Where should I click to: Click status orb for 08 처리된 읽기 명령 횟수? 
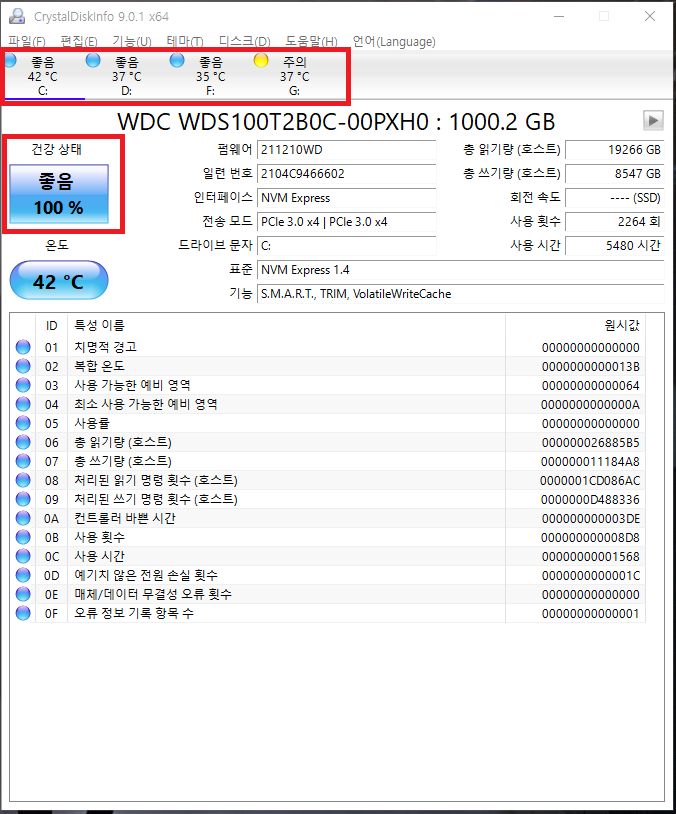pos(23,480)
